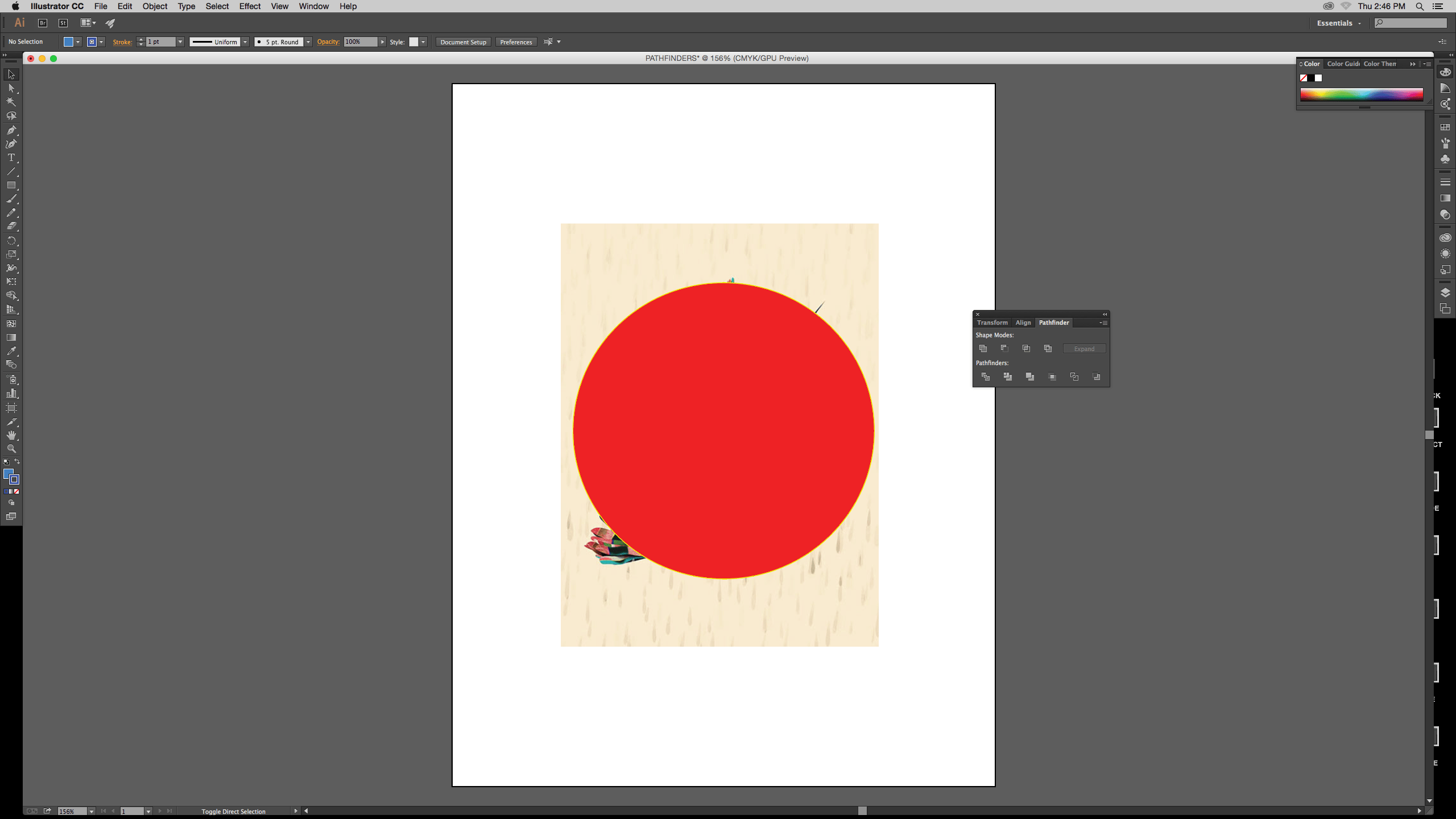The height and width of the screenshot is (819, 1456).
Task: Open the 5 pt. Round brush dropdown
Action: [x=308, y=42]
